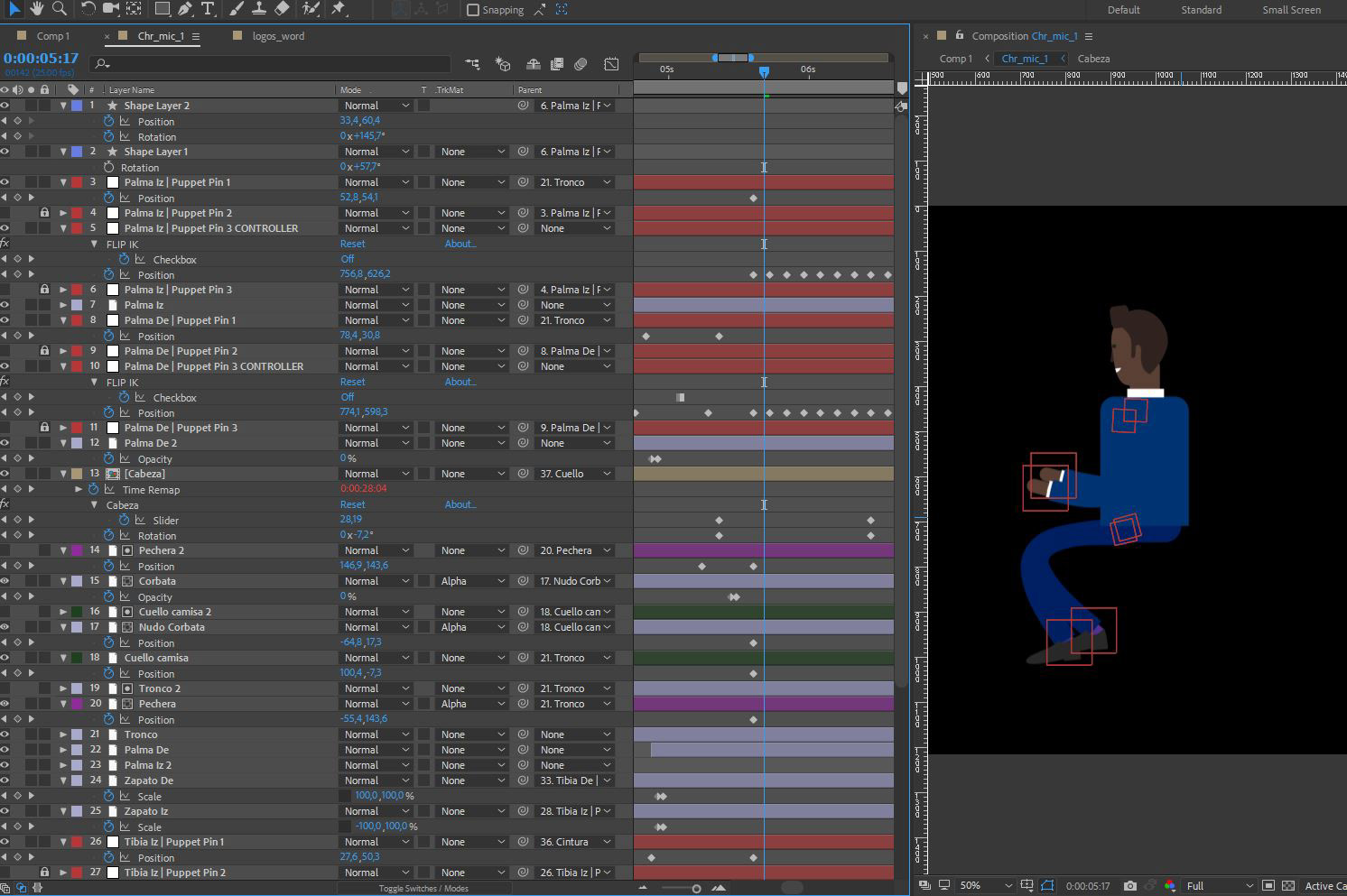Open blending mode dropdown for Shape Layer 2
The height and width of the screenshot is (896, 1347).
(376, 106)
